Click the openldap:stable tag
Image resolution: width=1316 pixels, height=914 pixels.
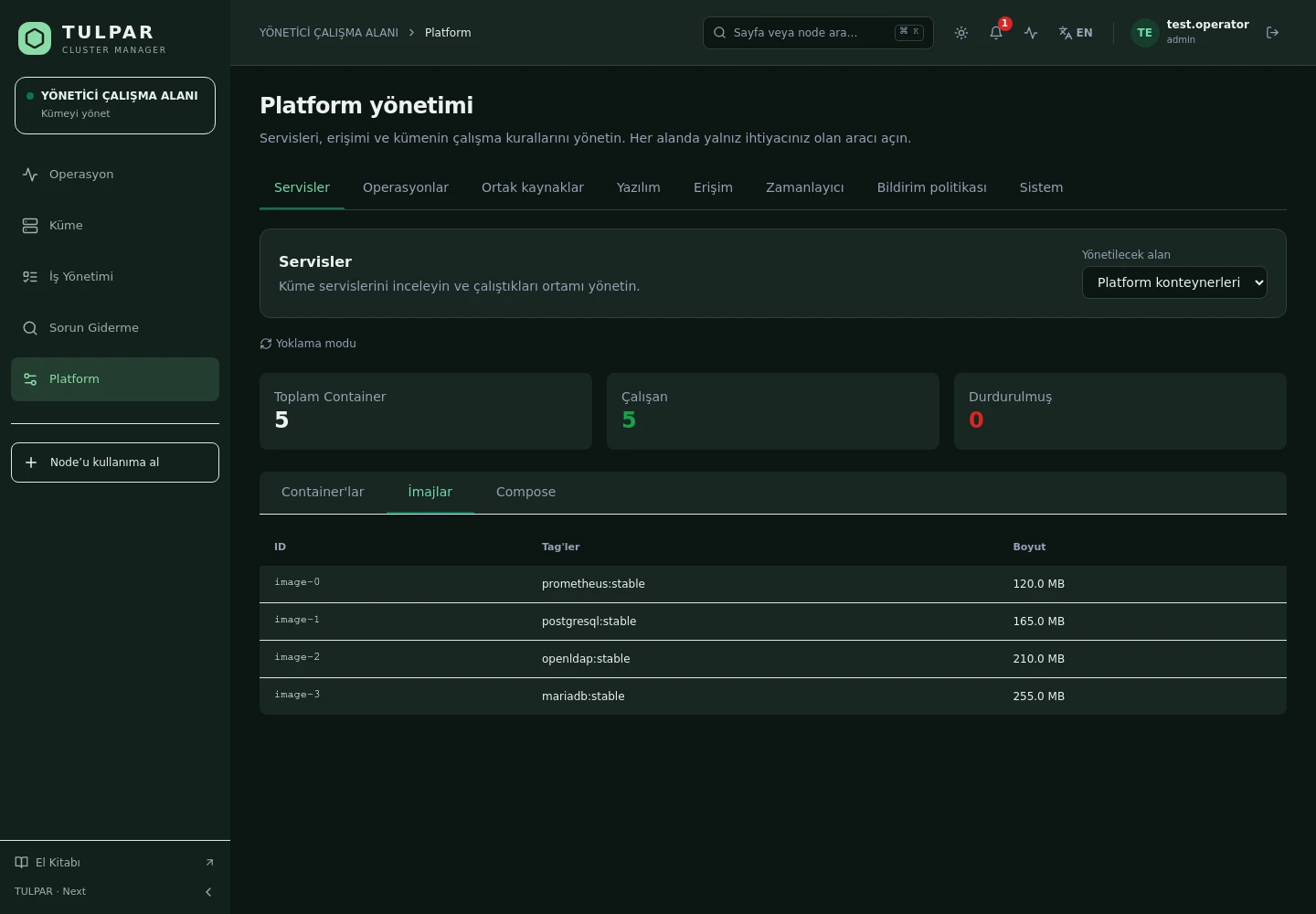pyautogui.click(x=586, y=659)
